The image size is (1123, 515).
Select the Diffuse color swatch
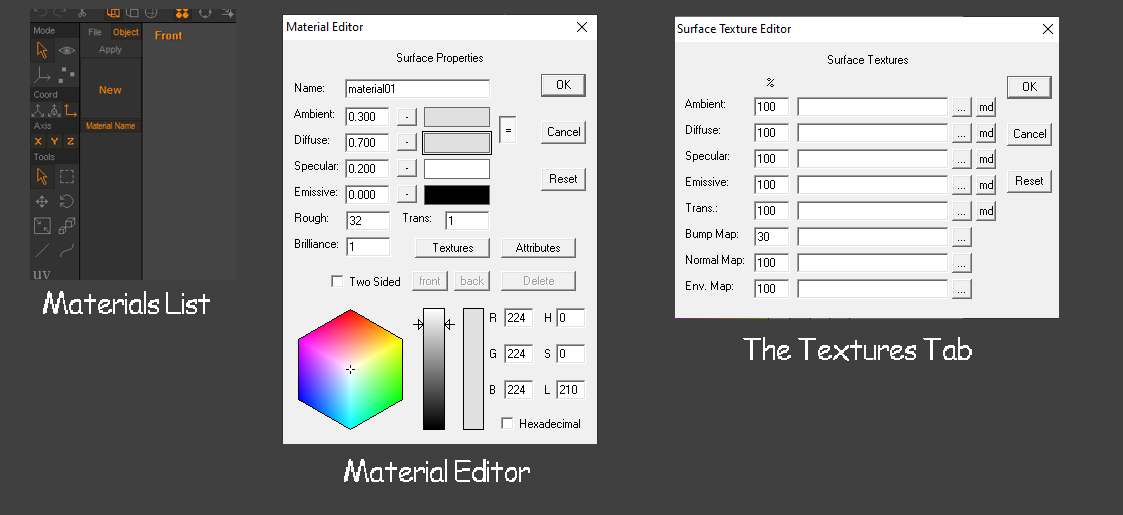(457, 143)
